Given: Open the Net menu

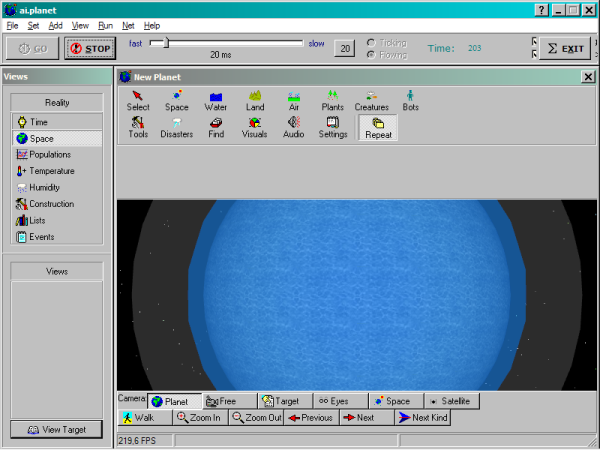Looking at the screenshot, I should click(x=128, y=24).
